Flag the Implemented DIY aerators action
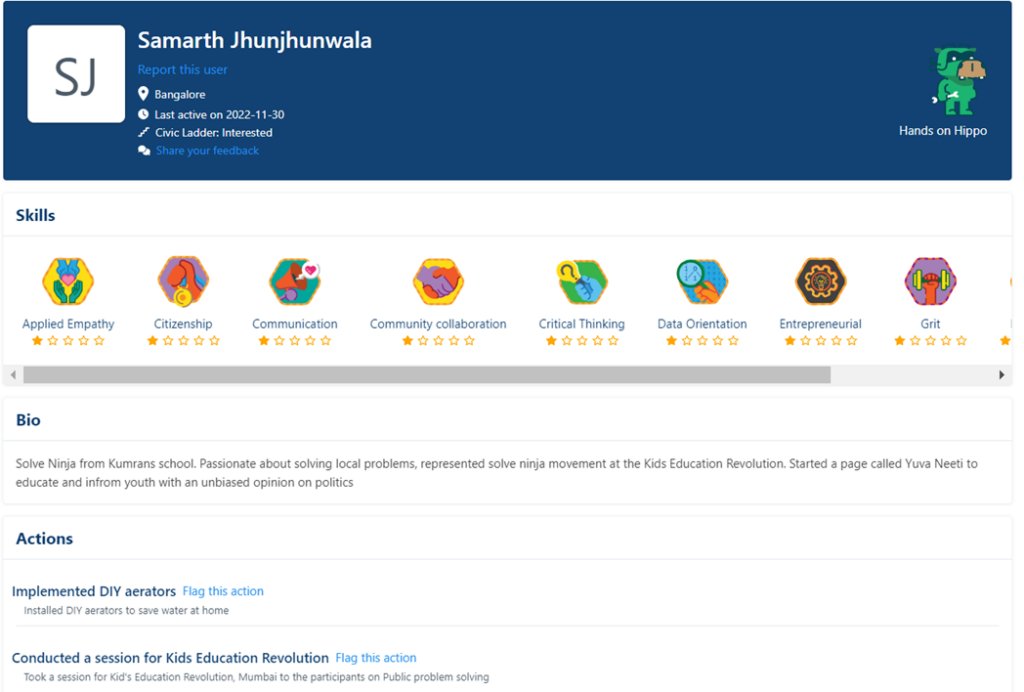 (x=223, y=591)
